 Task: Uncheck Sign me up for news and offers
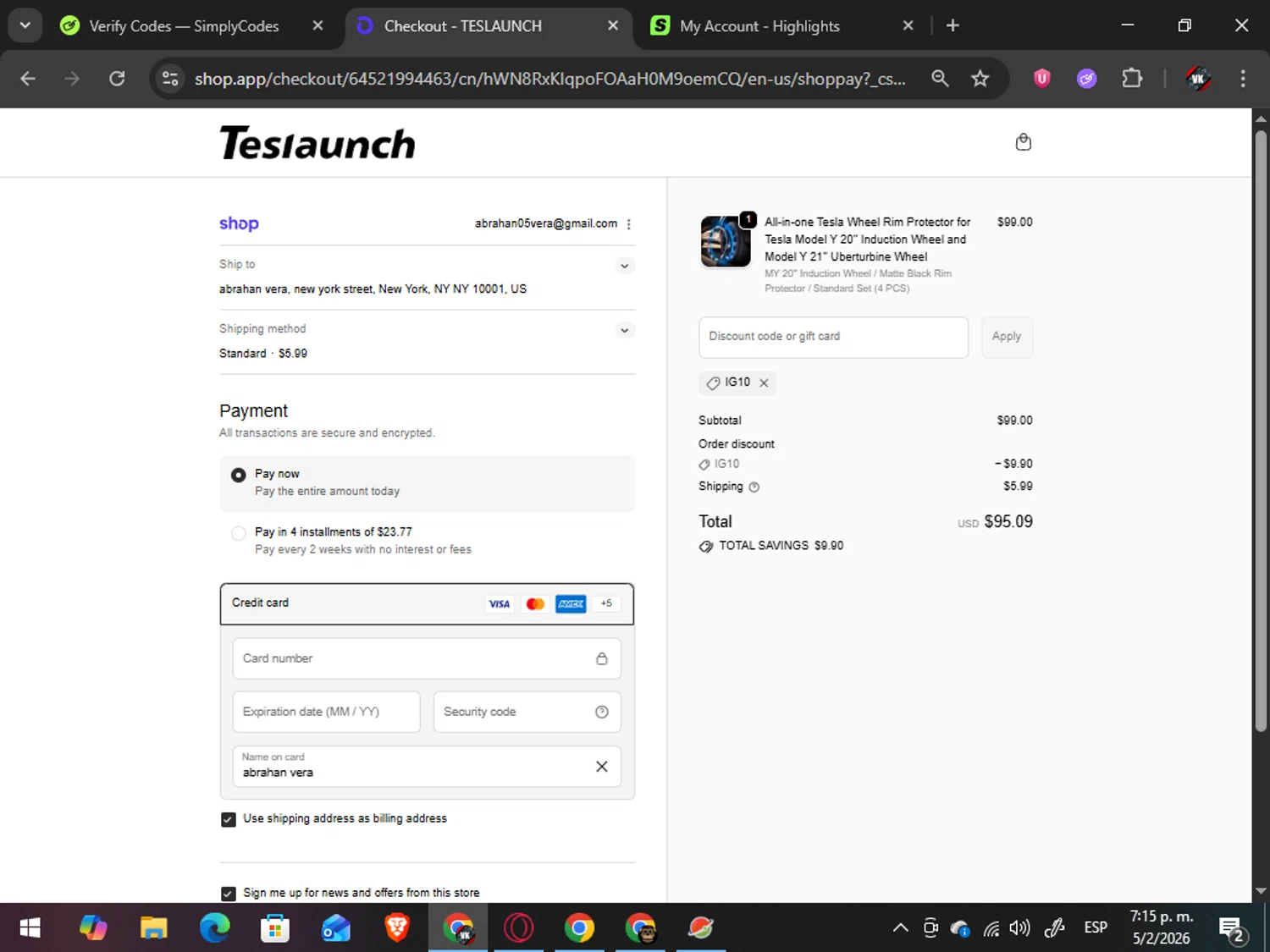229,894
